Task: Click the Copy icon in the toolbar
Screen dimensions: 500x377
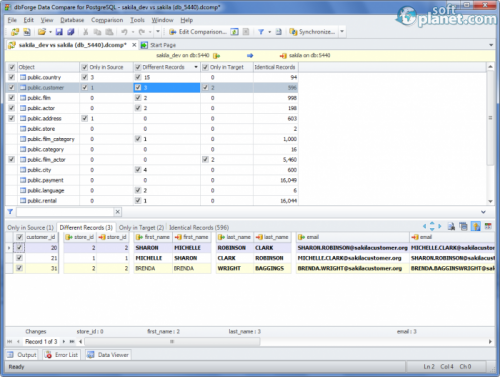Action: point(97,32)
